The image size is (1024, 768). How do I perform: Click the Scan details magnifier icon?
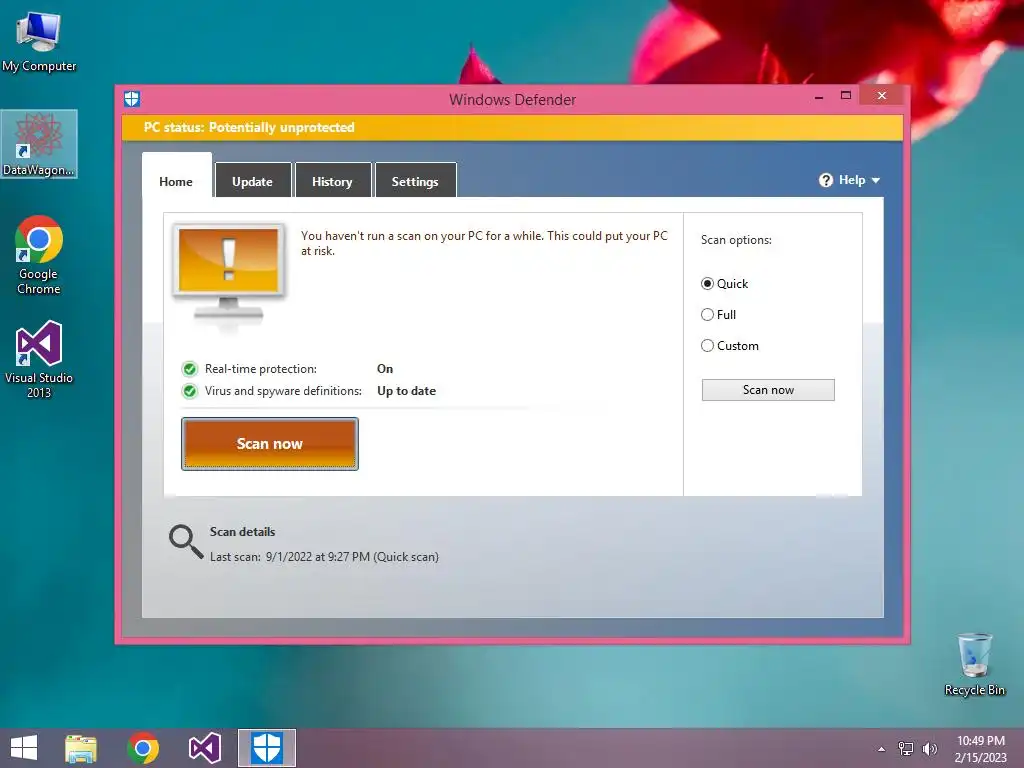tap(186, 542)
